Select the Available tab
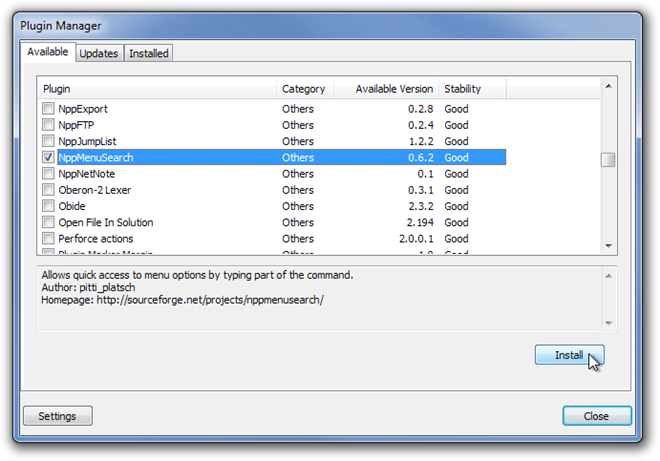The height and width of the screenshot is (461, 660). pos(48,52)
